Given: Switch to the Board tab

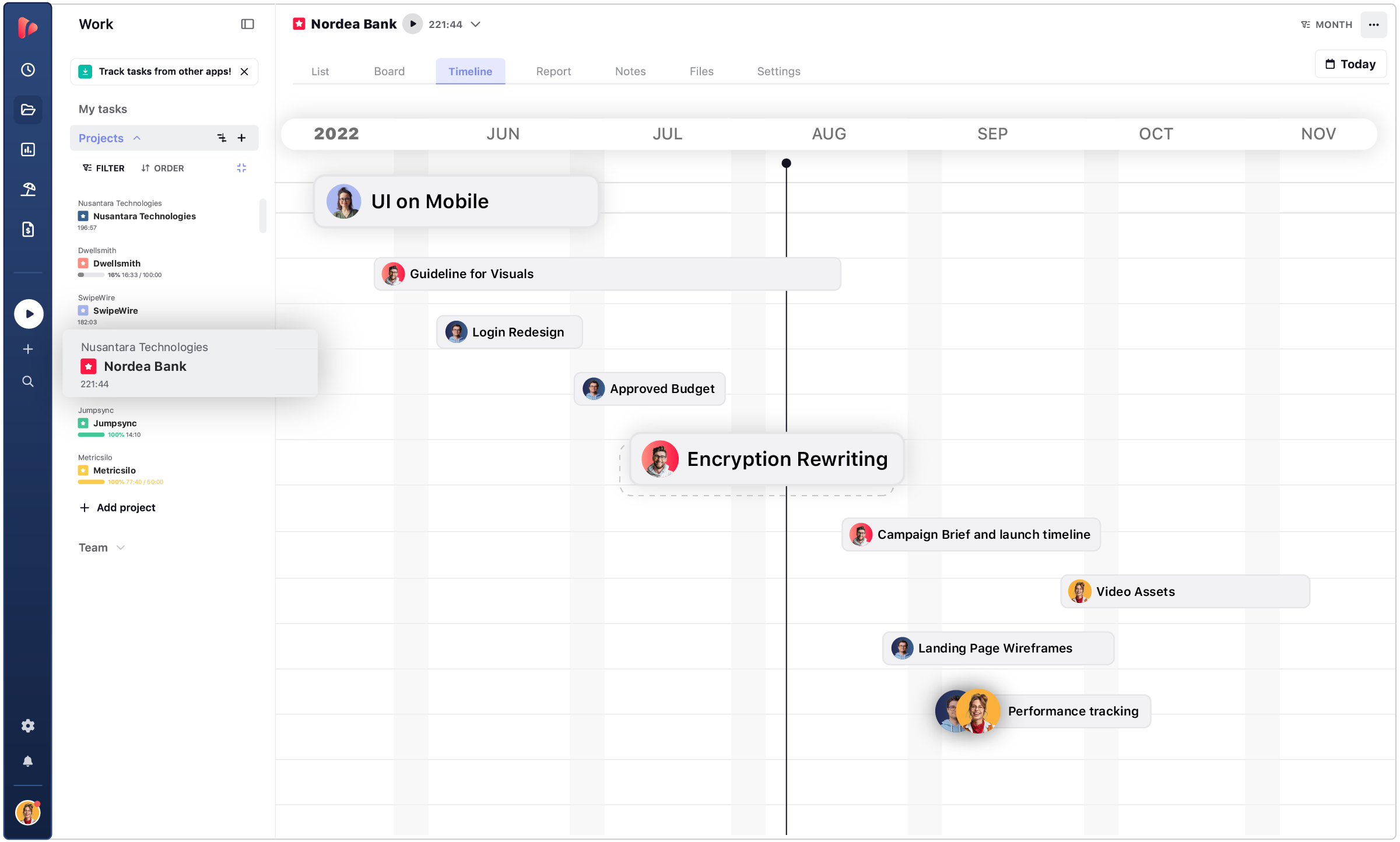Looking at the screenshot, I should click(389, 71).
